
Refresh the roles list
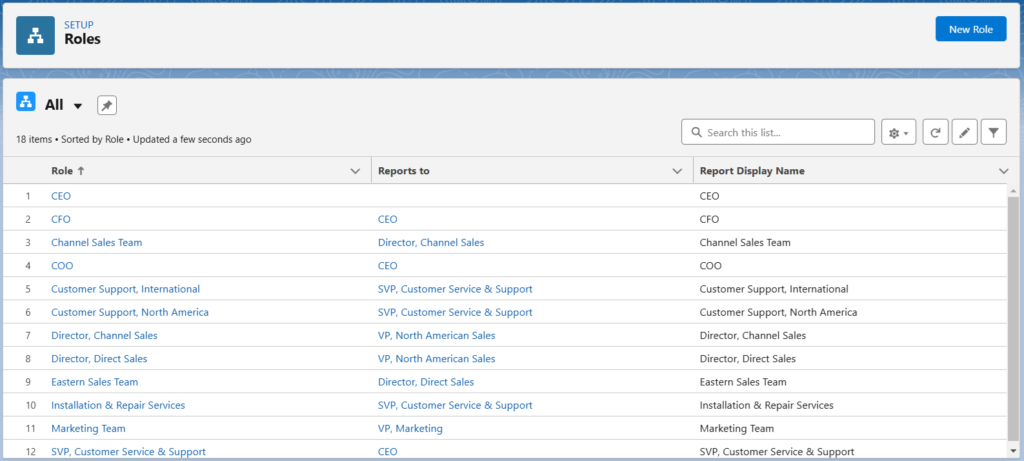pos(935,132)
